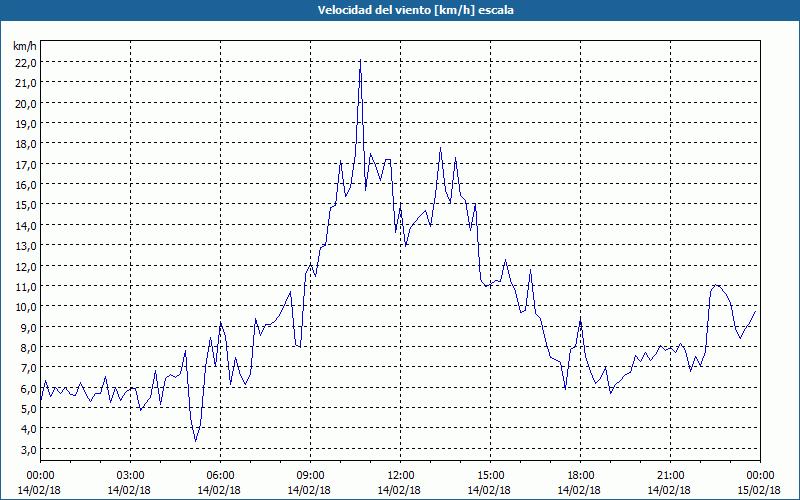Viewport: 800px width, 500px height.
Task: Select the '16,0' y-axis label
Action: [x=27, y=185]
